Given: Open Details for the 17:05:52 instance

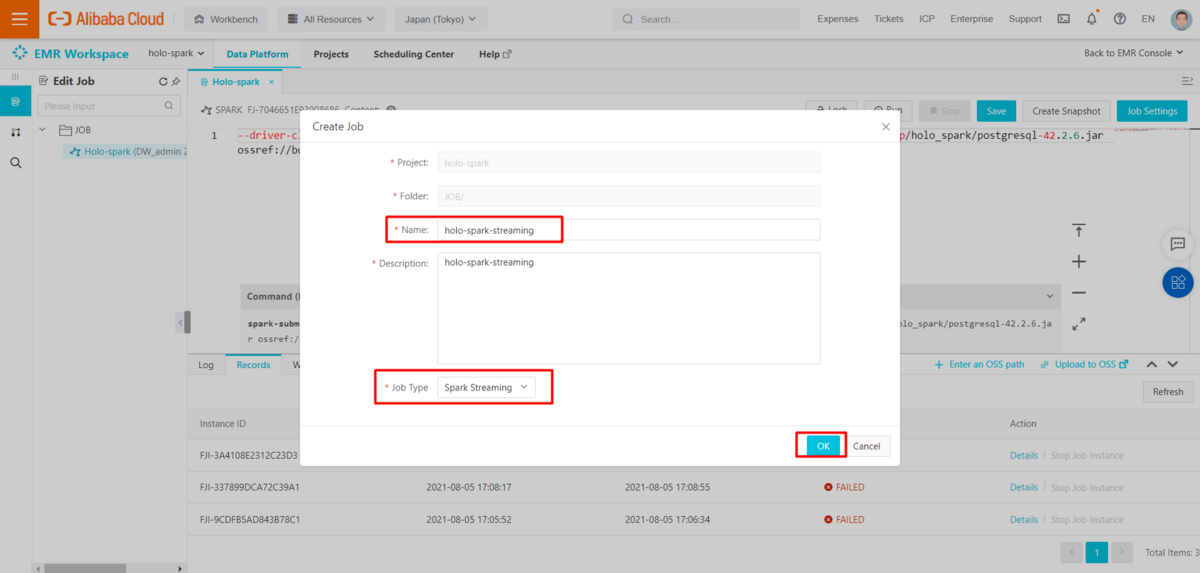Looking at the screenshot, I should [x=1024, y=520].
